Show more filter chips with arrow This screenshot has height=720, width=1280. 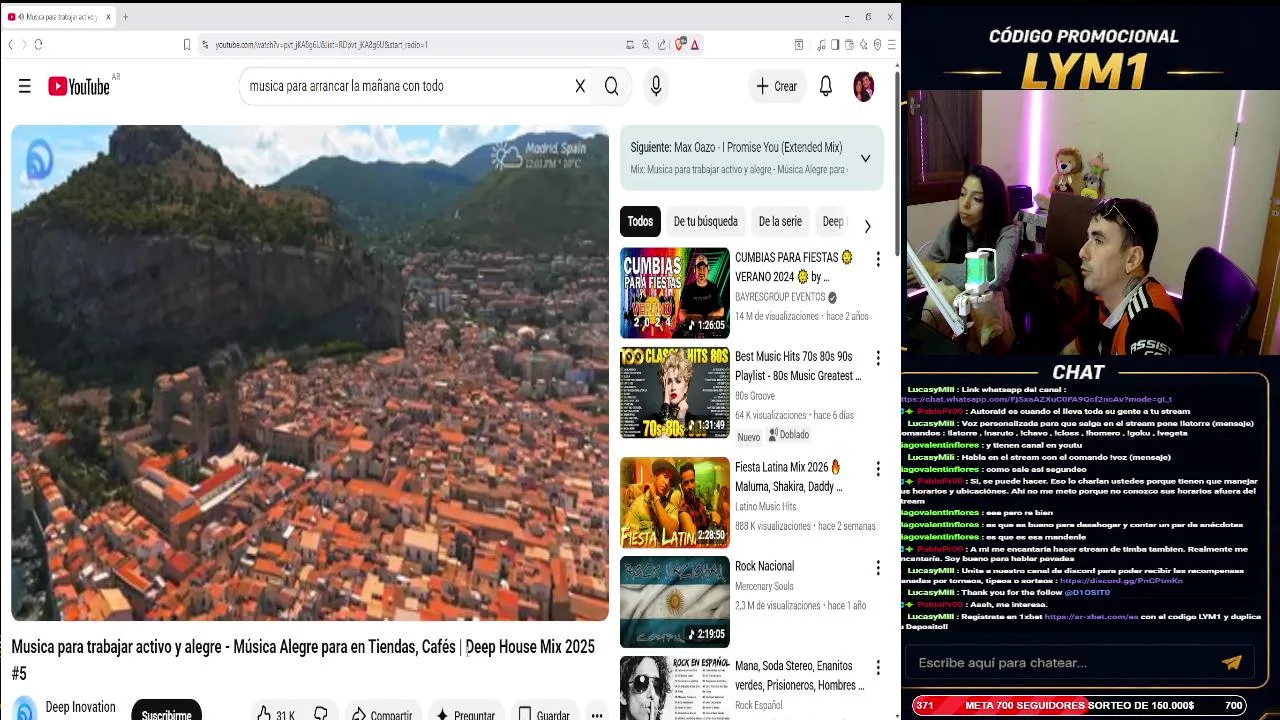tap(867, 226)
